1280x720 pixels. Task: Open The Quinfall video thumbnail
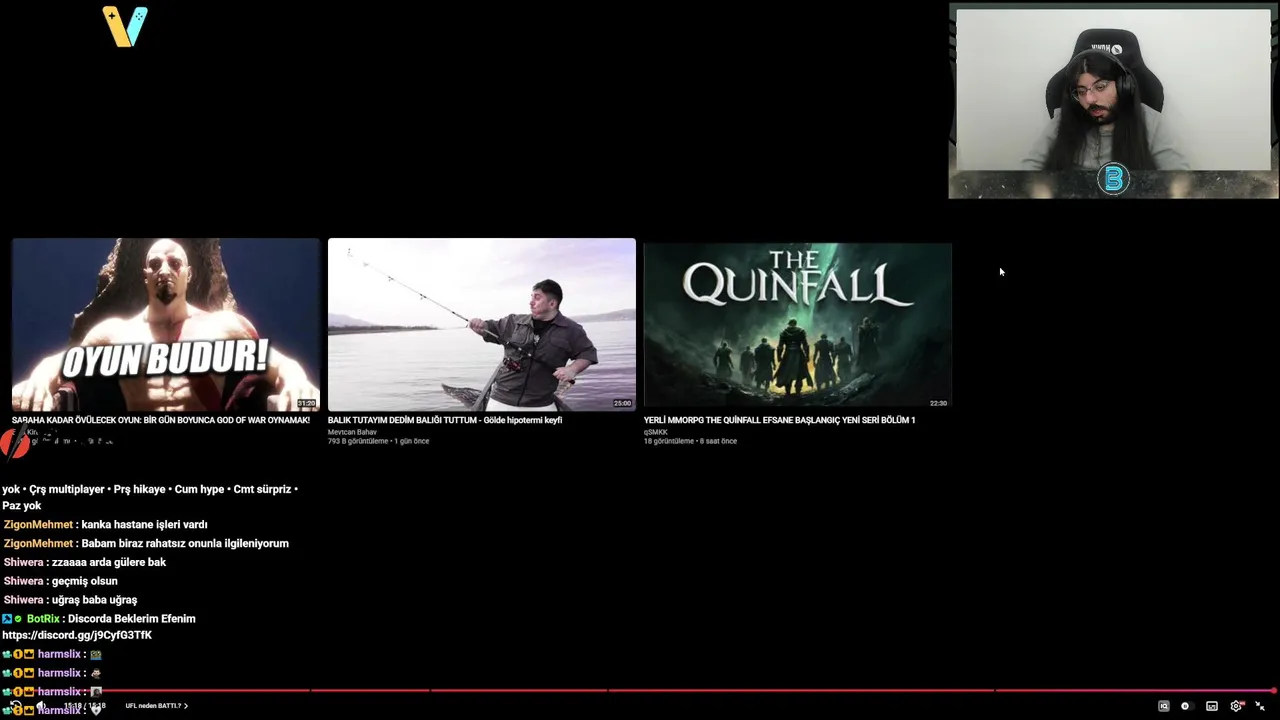(x=798, y=324)
